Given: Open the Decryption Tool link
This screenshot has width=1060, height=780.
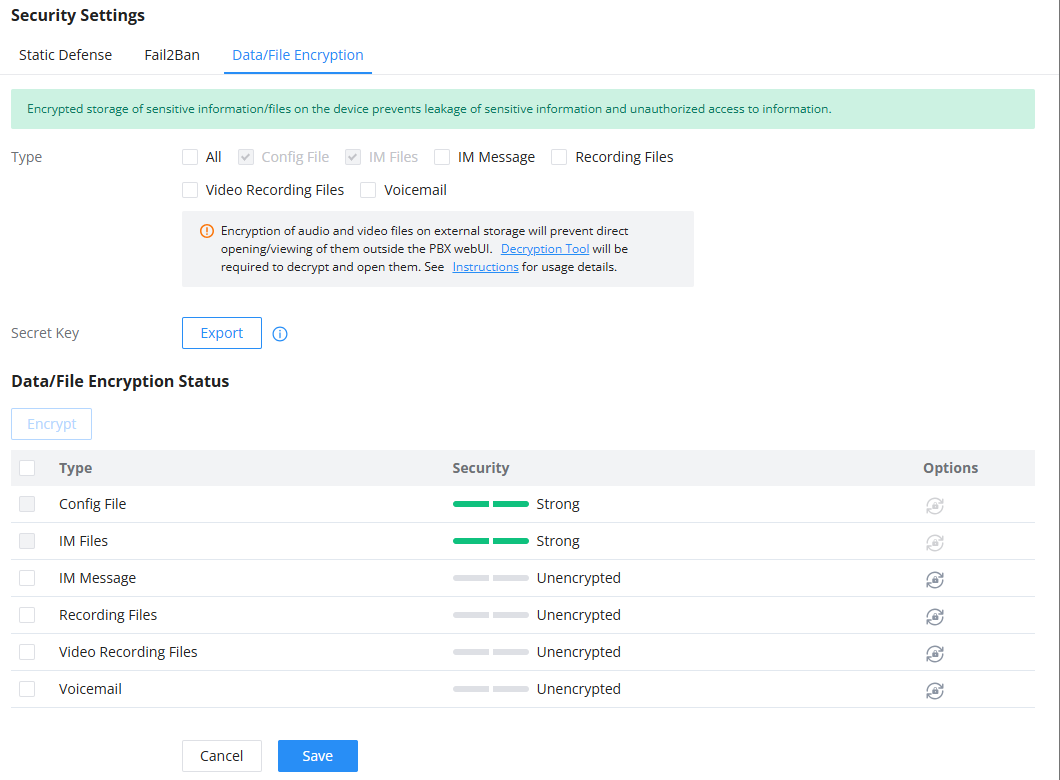Looking at the screenshot, I should [545, 249].
